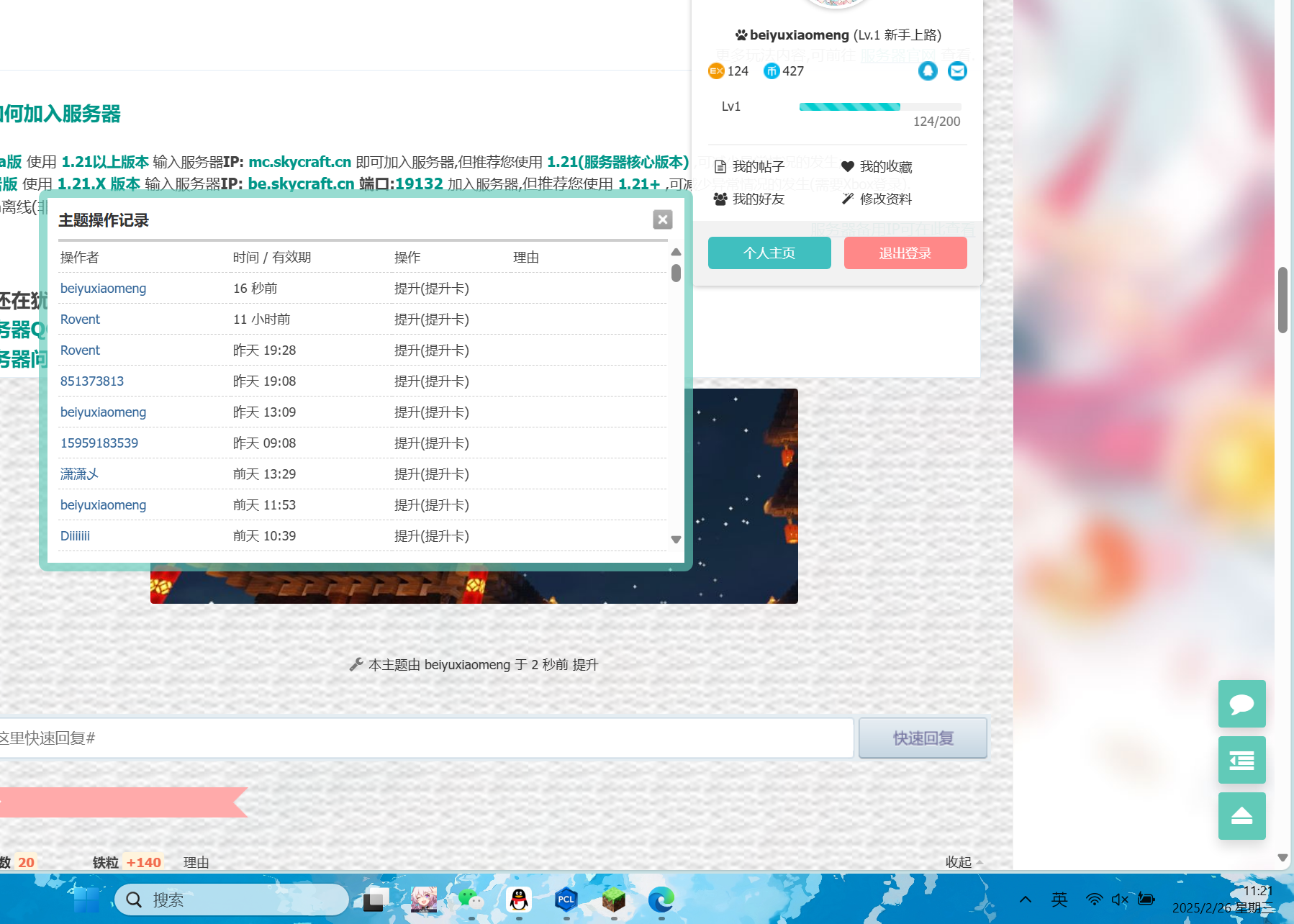Expand the hidden system tray icons
This screenshot has width=1294, height=924.
(x=1026, y=900)
